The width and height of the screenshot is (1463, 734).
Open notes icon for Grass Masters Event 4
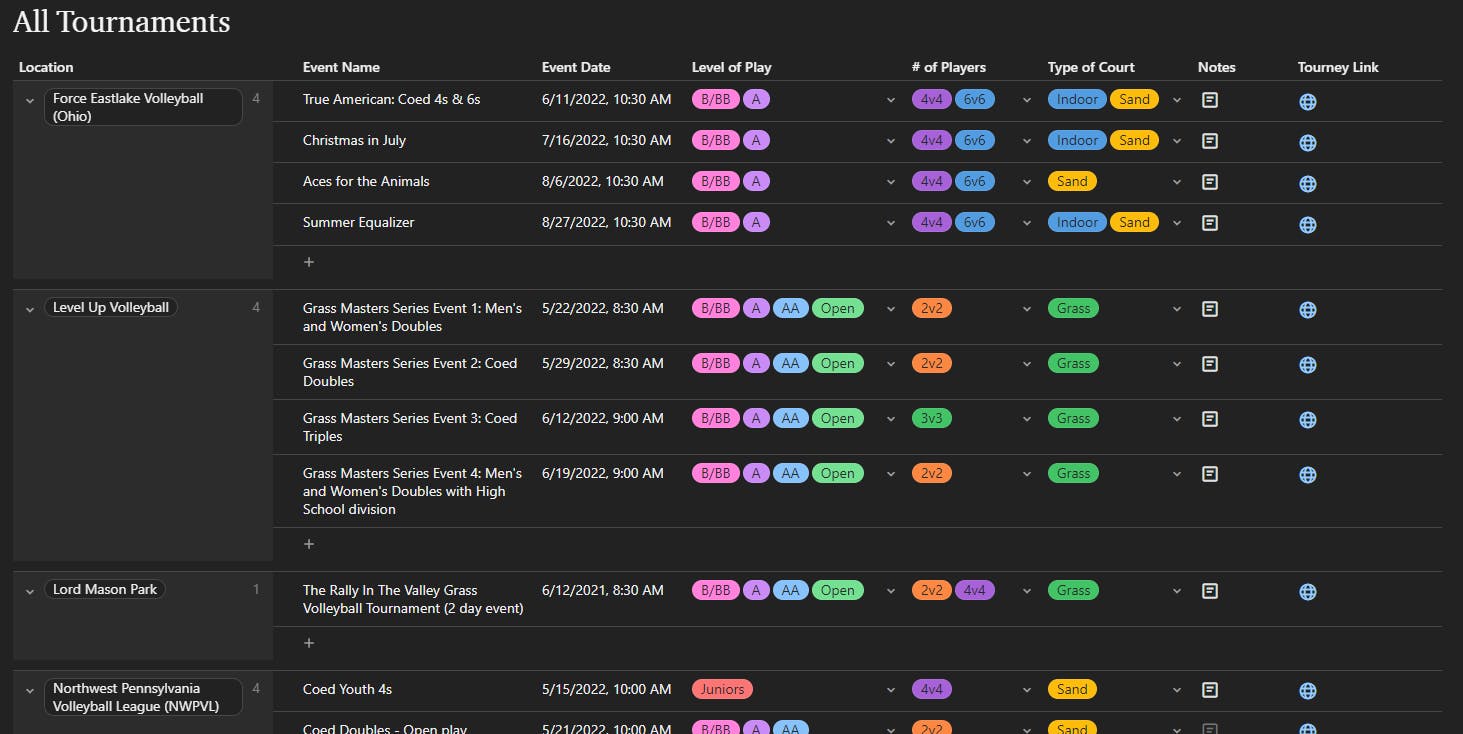1209,474
